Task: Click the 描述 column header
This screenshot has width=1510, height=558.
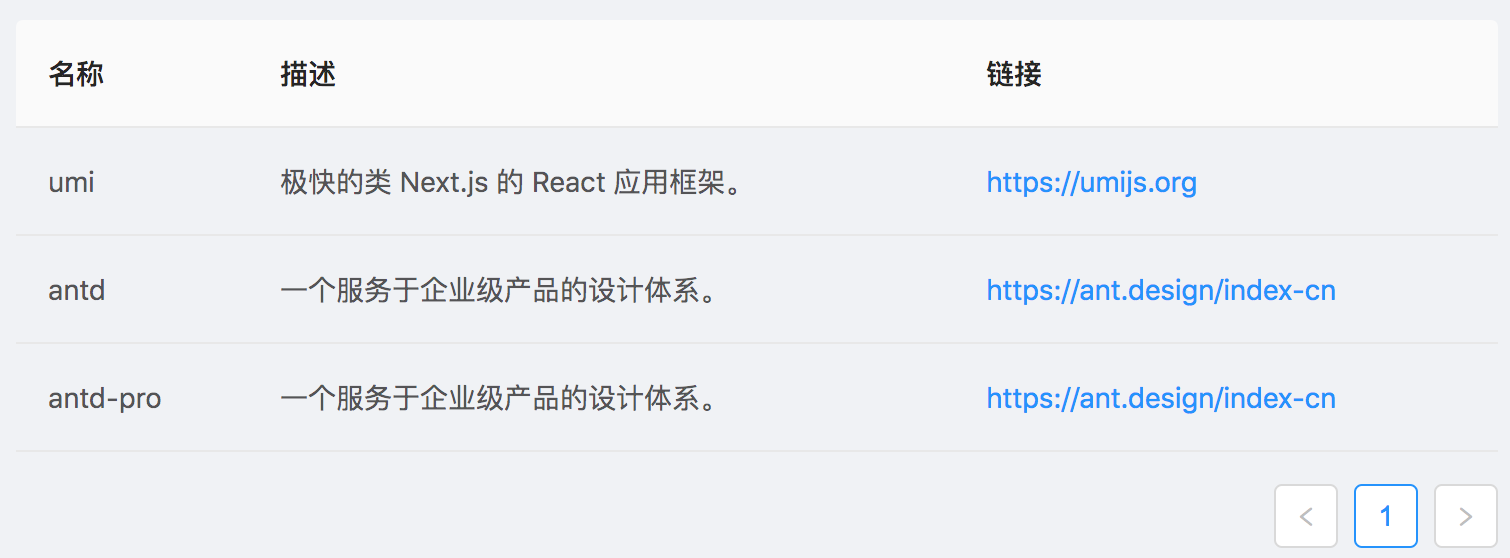Action: [308, 74]
